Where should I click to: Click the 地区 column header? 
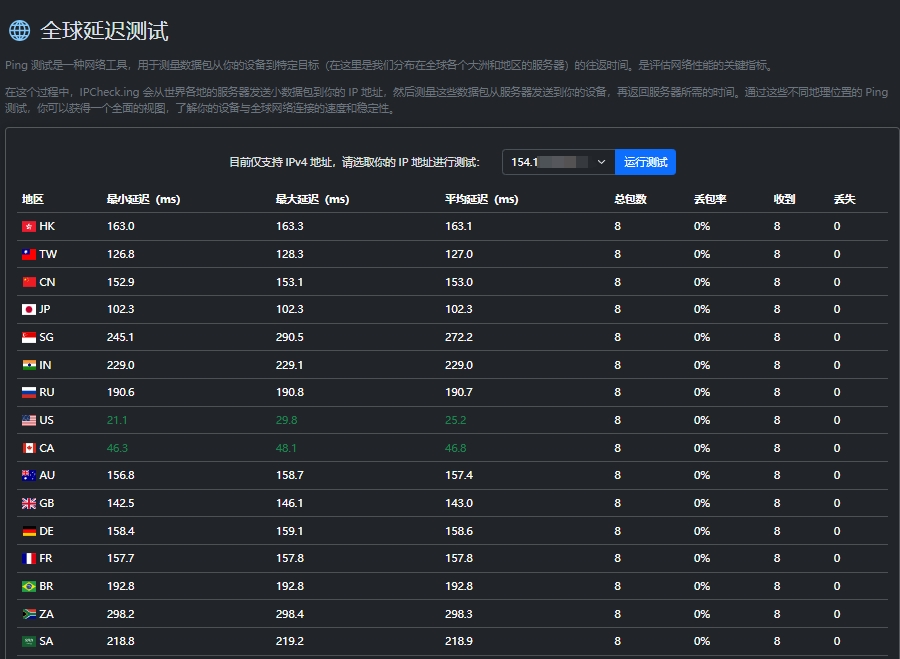[33, 199]
